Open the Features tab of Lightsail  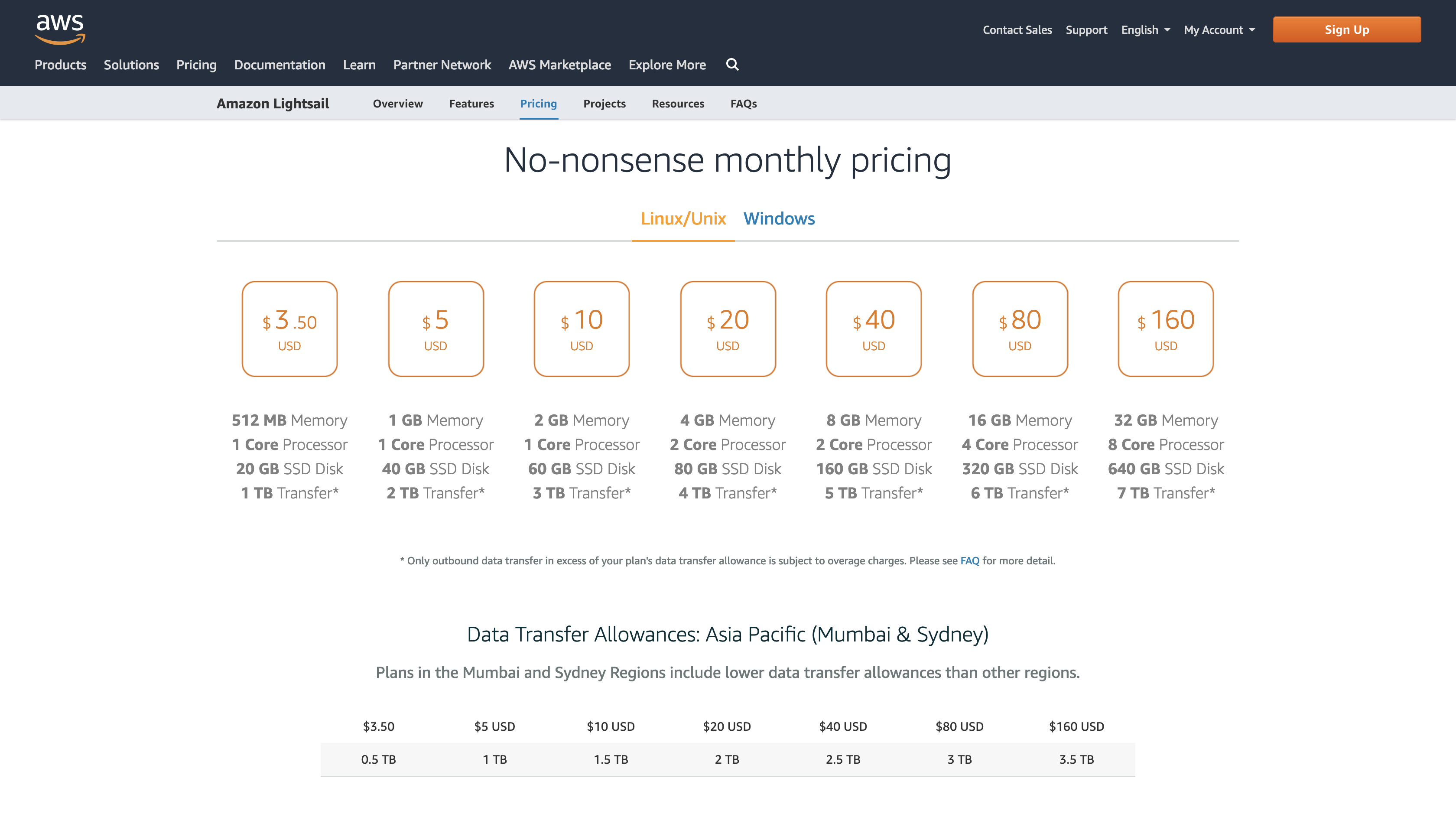(x=471, y=104)
